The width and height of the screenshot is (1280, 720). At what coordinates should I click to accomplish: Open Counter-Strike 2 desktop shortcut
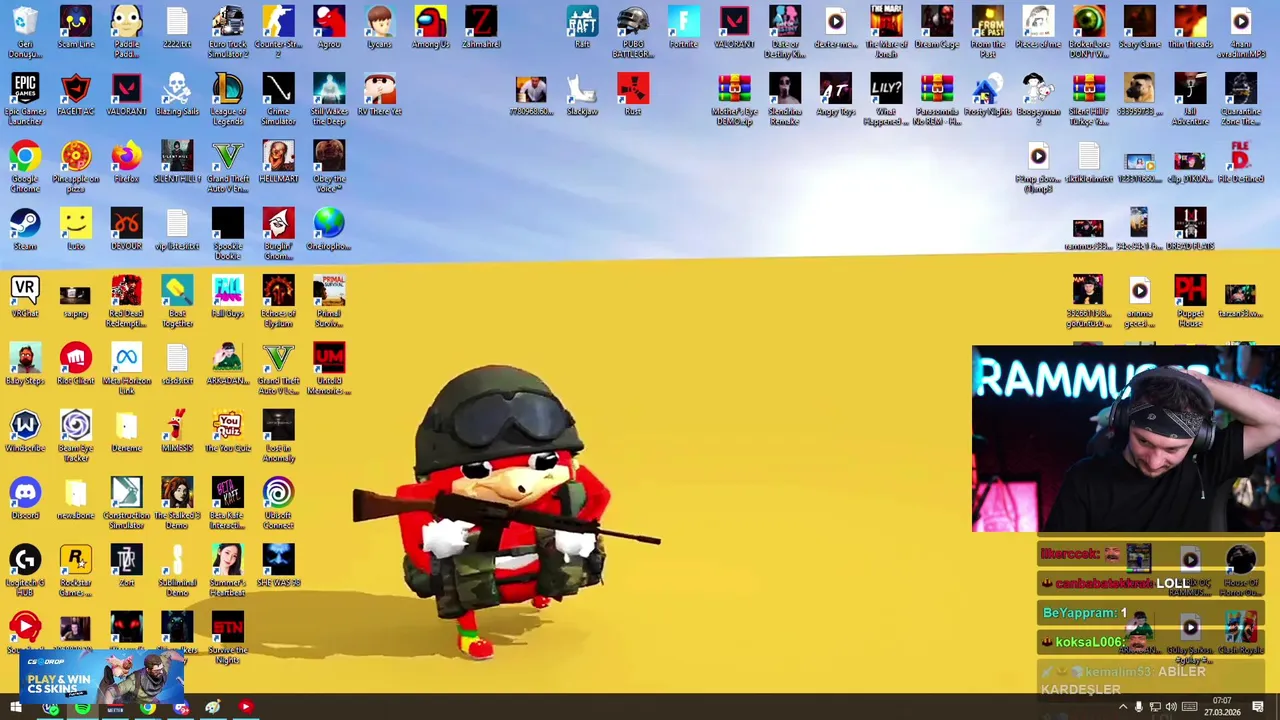[x=278, y=32]
